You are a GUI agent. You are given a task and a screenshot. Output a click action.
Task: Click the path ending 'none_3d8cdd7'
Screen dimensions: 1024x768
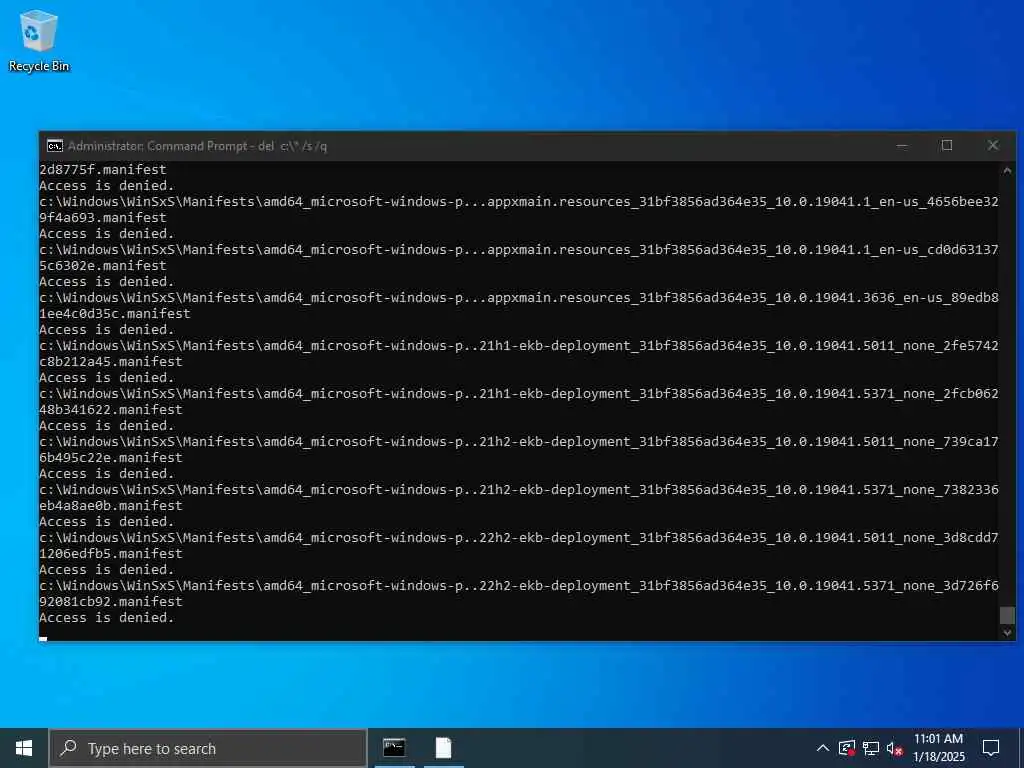click(519, 537)
